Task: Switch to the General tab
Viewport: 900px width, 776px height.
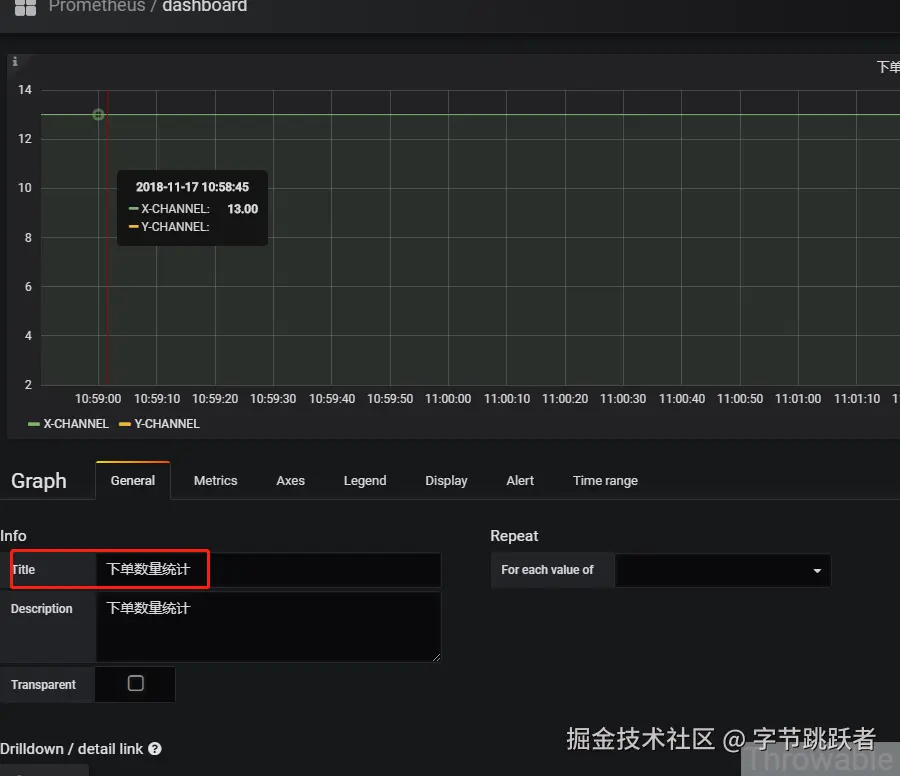Action: point(133,480)
